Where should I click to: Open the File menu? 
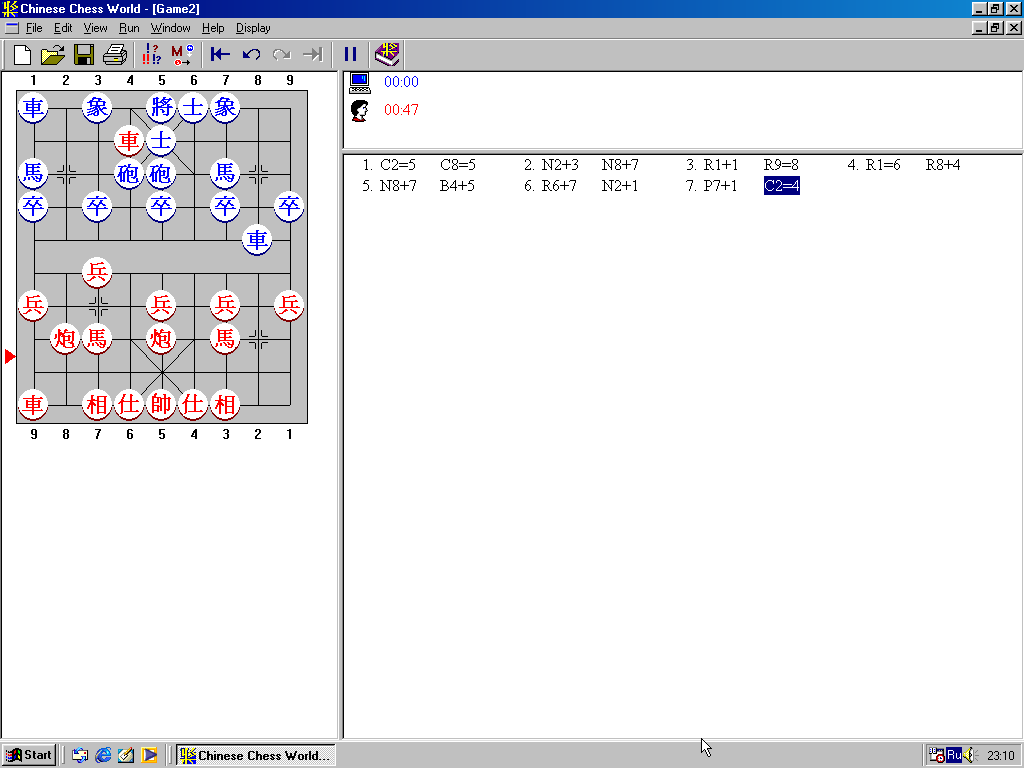(x=34, y=28)
